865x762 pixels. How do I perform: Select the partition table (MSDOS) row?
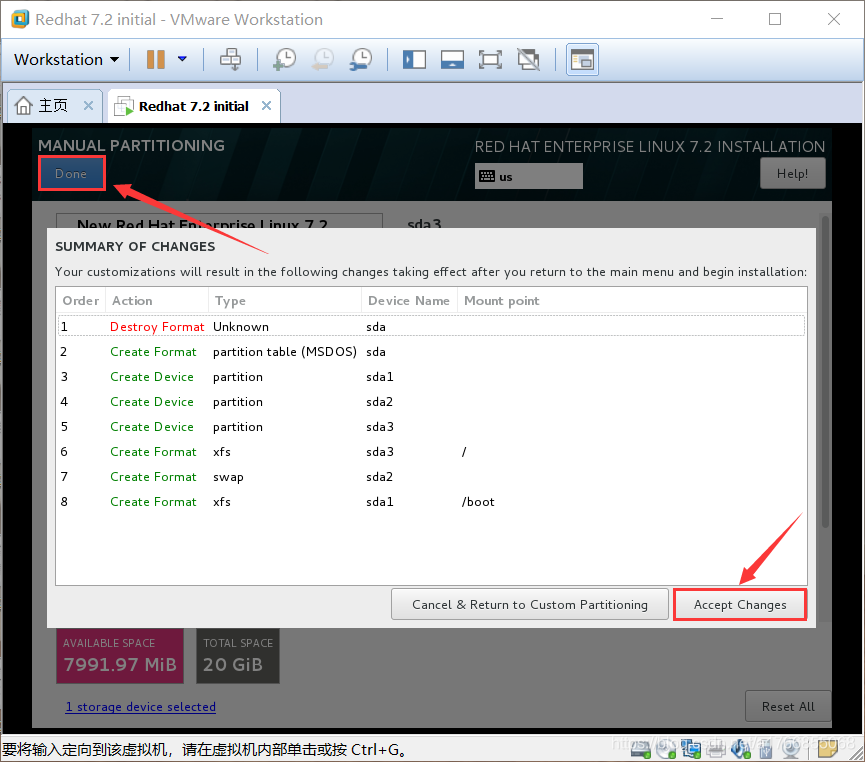(x=431, y=351)
